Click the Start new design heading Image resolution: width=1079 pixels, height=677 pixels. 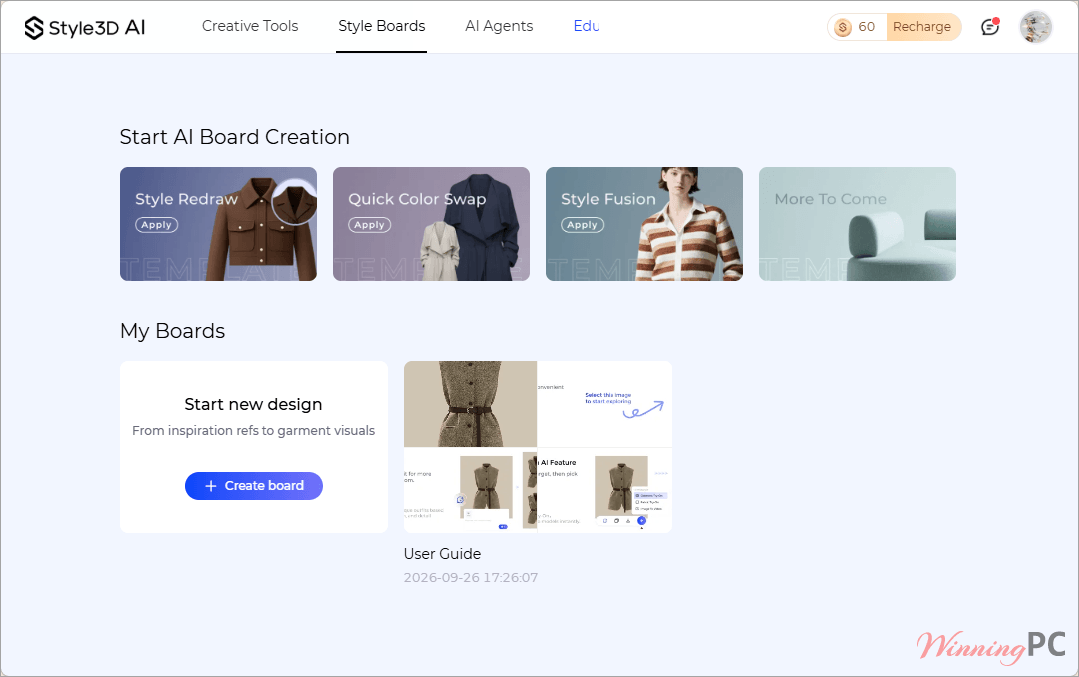(253, 405)
